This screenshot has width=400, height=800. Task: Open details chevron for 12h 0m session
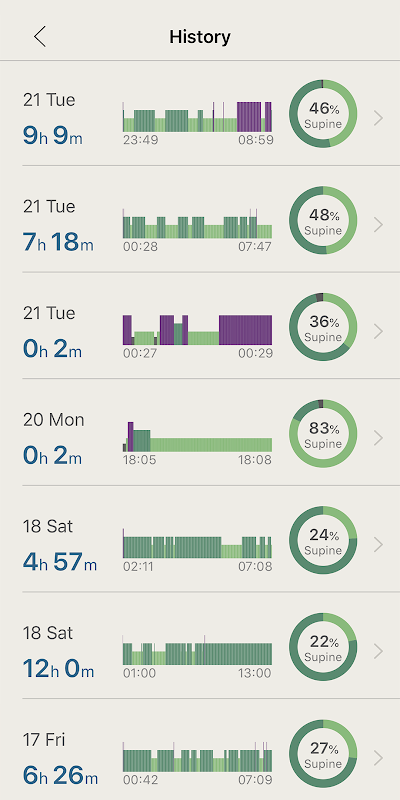point(378,651)
